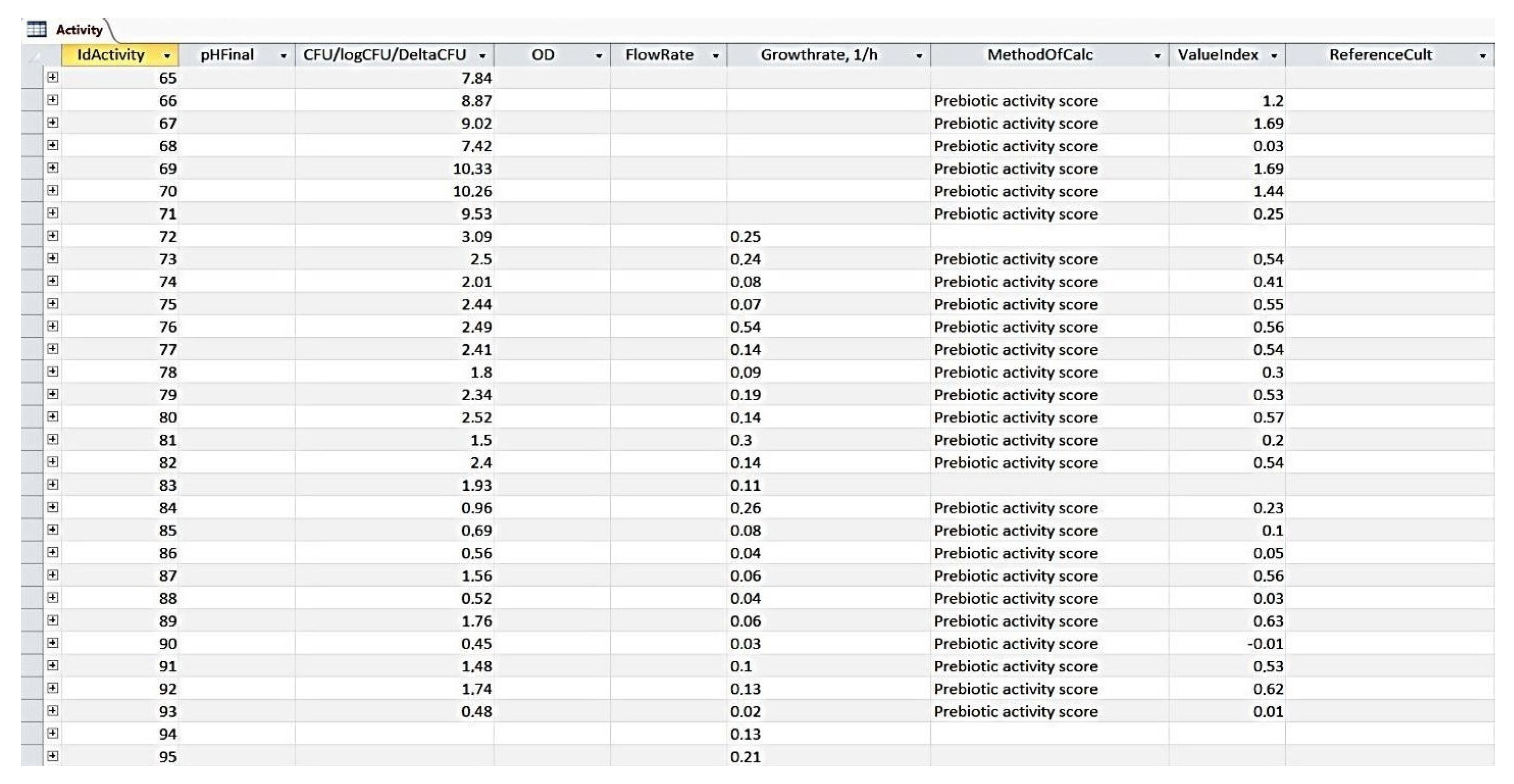
Task: Click the FlowRate column header
Action: click(659, 55)
